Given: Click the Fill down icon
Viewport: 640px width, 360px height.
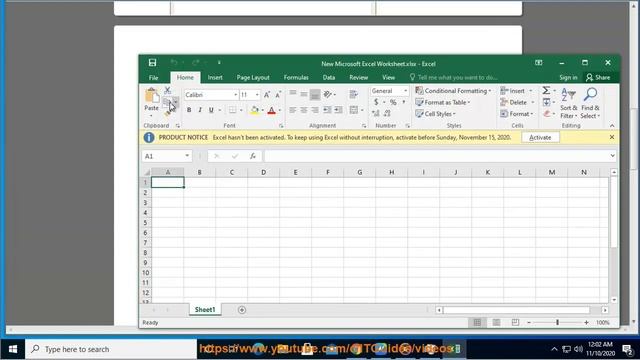Looking at the screenshot, I should pyautogui.click(x=547, y=102).
